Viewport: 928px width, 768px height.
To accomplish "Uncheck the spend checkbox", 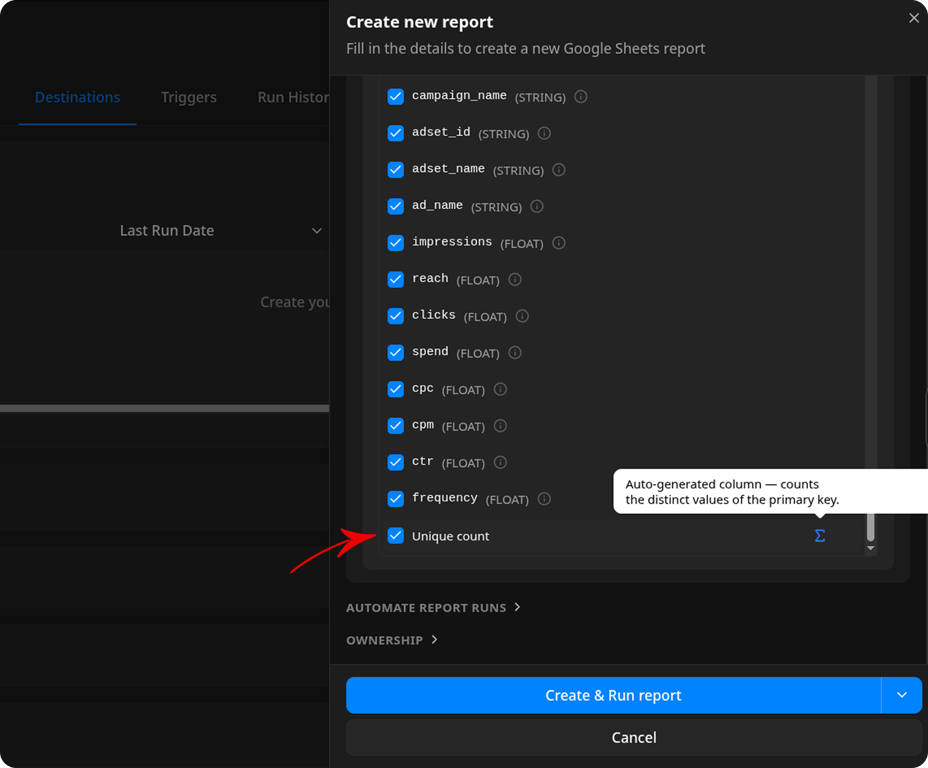I will 395,353.
